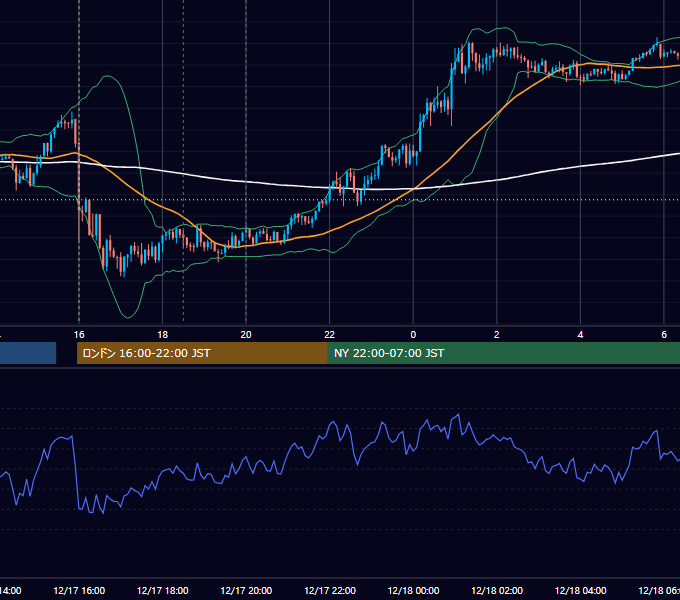Click the 0 hour label on the chart axis
The width and height of the screenshot is (680, 600).
pyautogui.click(x=413, y=335)
